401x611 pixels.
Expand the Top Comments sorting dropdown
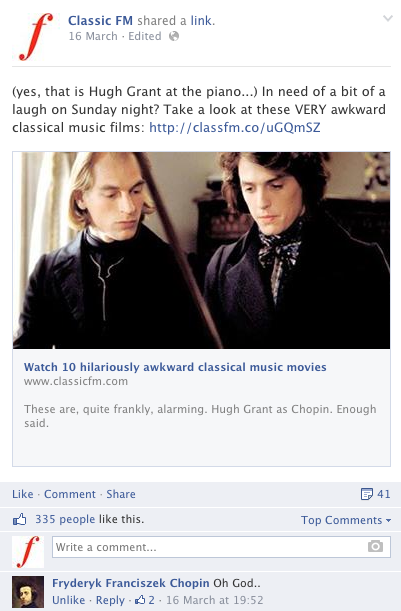pos(346,520)
